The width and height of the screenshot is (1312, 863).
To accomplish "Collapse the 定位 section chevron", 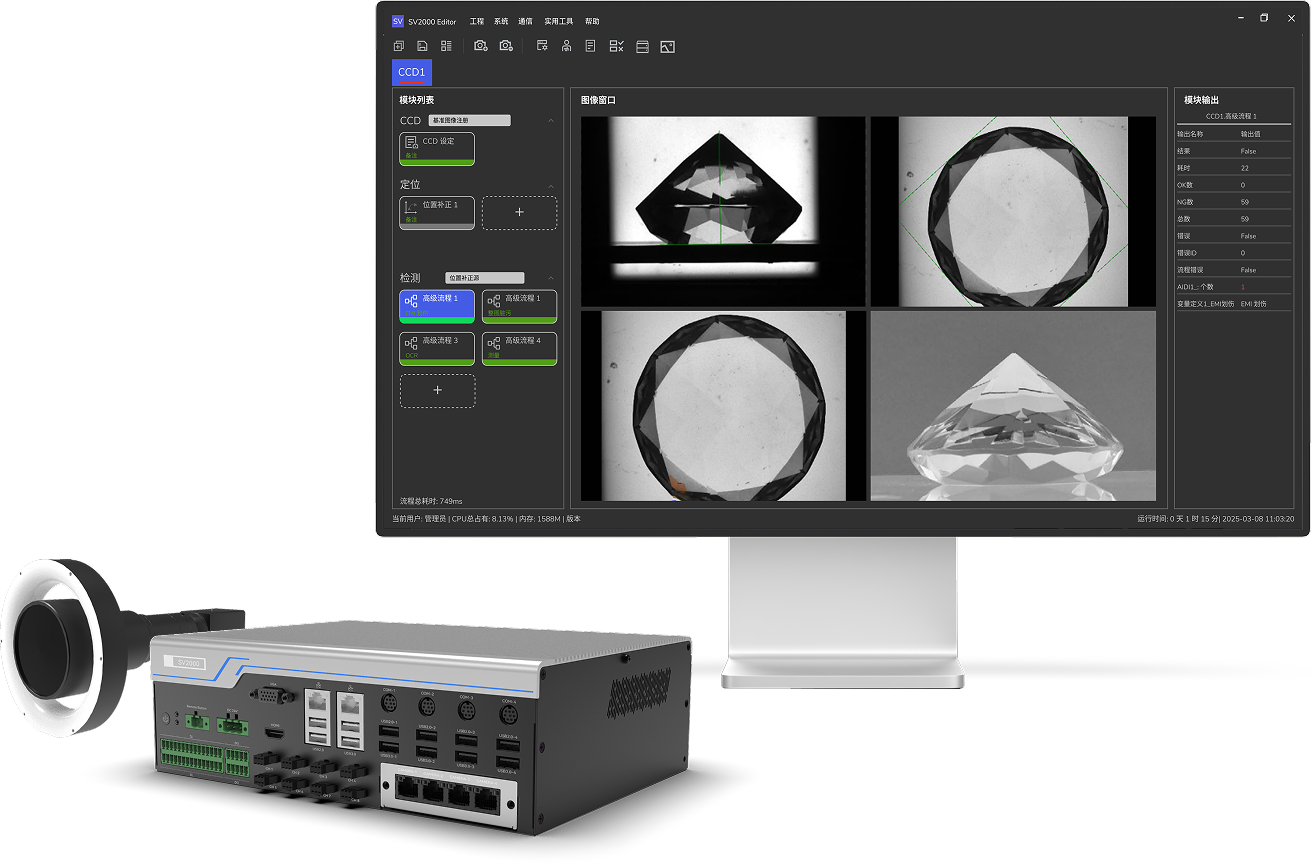I will [551, 186].
